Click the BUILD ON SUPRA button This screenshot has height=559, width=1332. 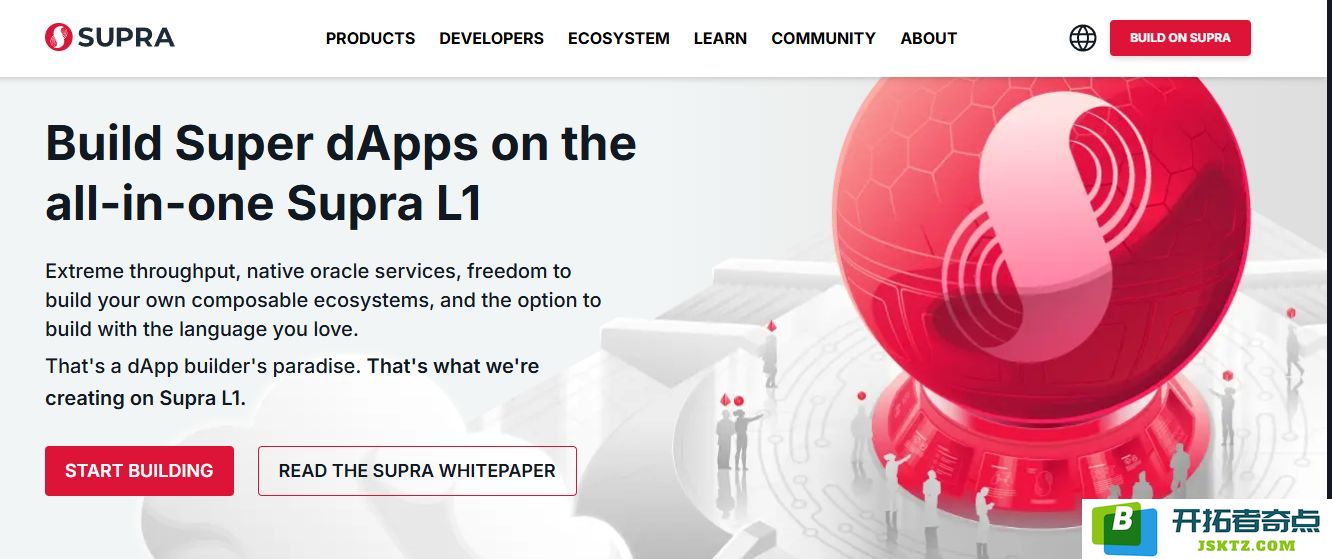click(x=1180, y=38)
